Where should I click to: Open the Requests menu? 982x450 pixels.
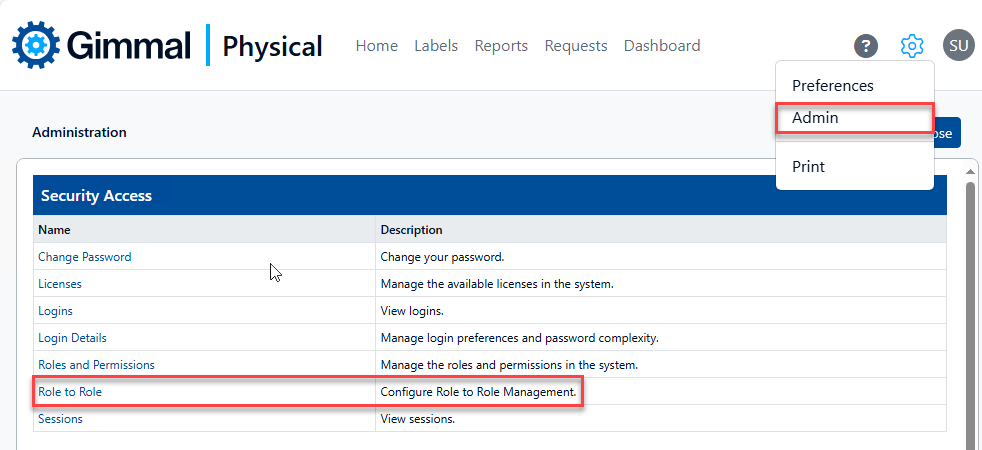click(x=576, y=46)
